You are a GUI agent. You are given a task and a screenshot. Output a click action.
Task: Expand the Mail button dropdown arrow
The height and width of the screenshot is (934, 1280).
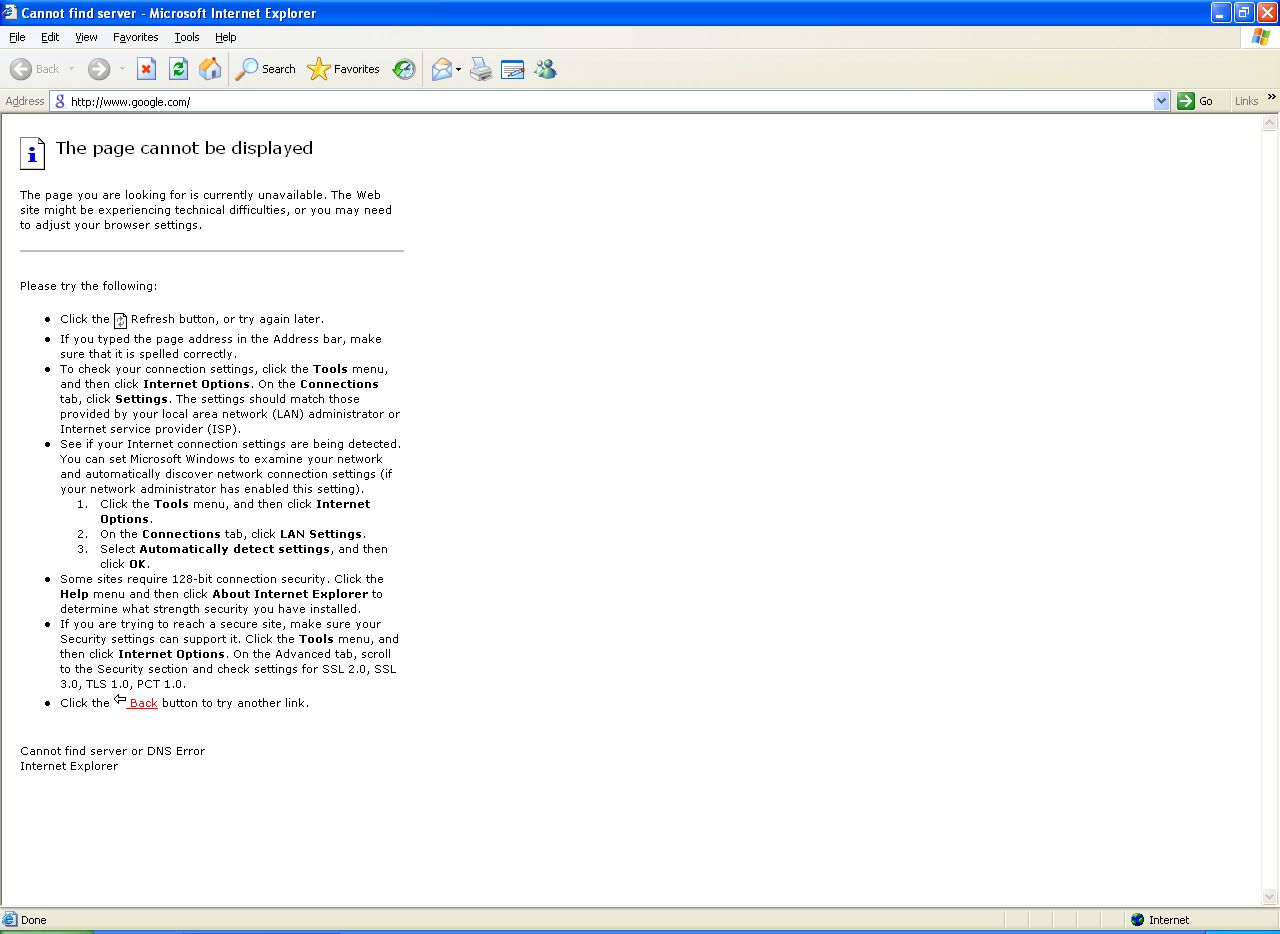(x=459, y=69)
